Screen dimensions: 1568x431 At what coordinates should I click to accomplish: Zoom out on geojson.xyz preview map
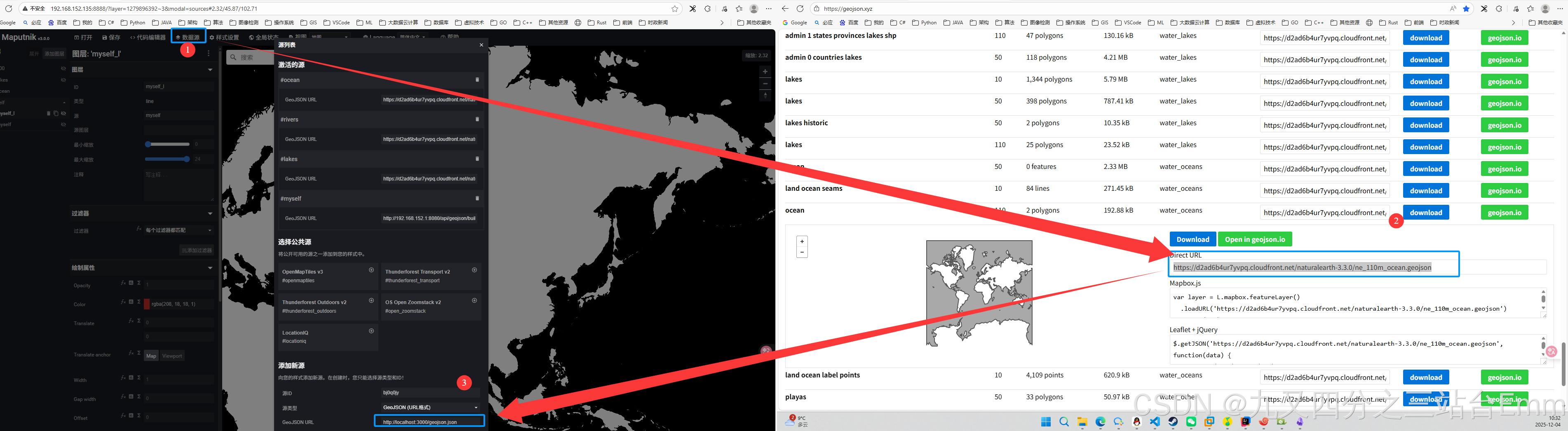(802, 252)
